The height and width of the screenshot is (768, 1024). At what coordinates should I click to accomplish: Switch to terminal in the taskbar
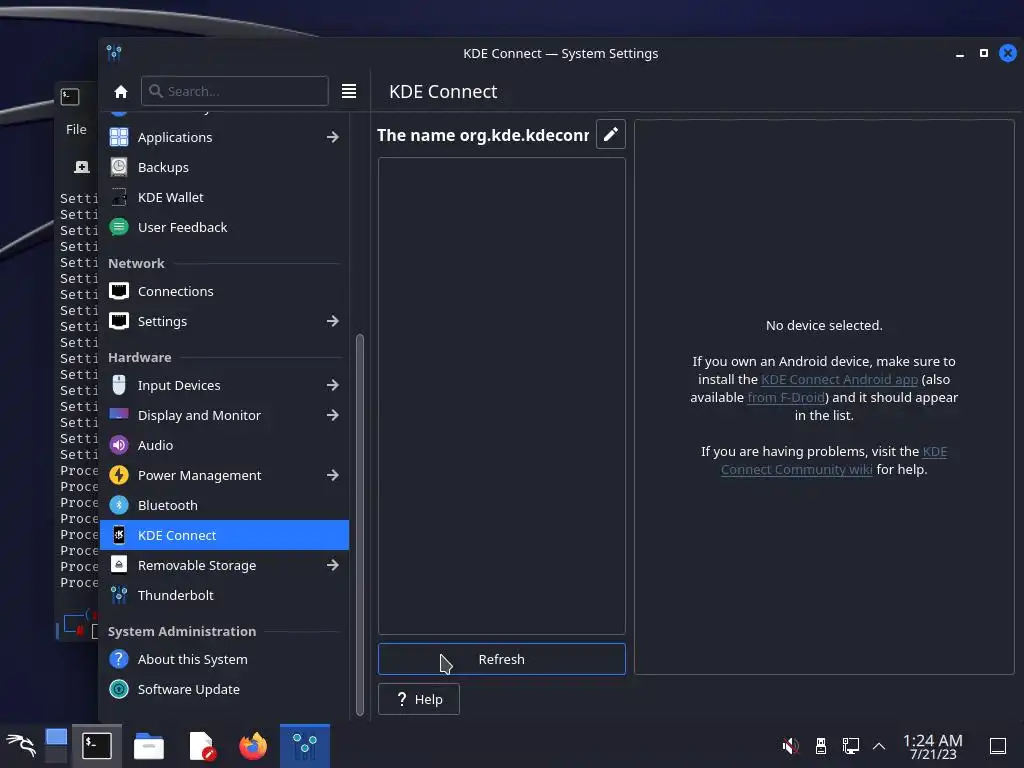pyautogui.click(x=97, y=746)
